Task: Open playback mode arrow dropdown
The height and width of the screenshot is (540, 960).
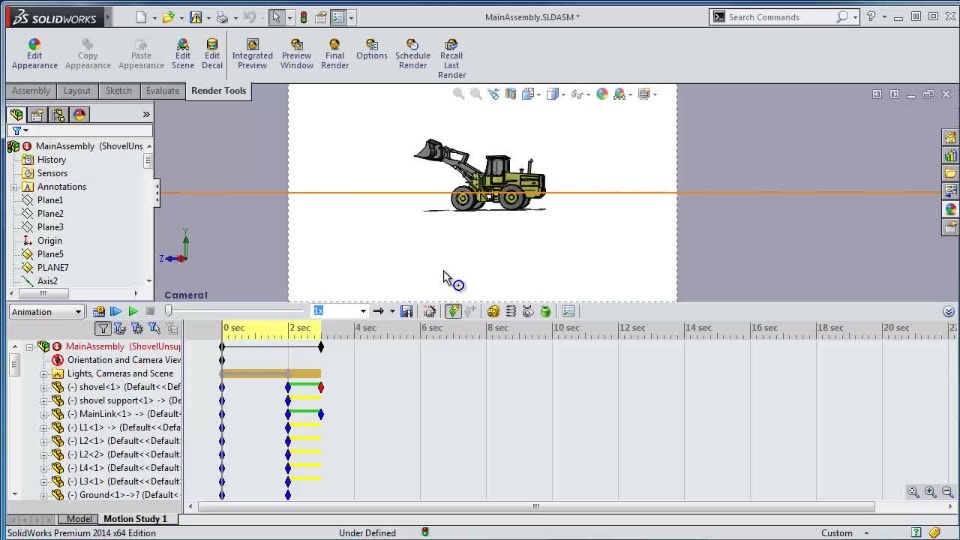Action: [x=392, y=311]
